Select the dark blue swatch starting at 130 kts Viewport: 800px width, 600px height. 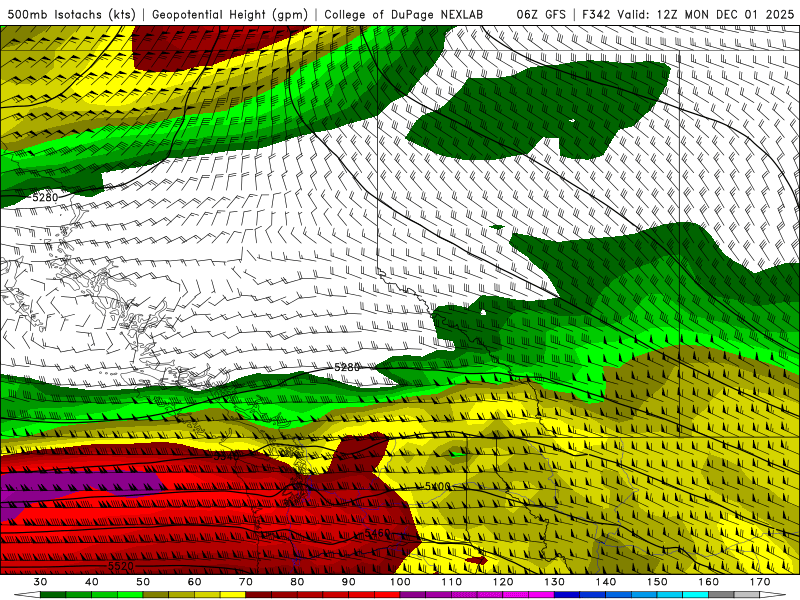567,595
